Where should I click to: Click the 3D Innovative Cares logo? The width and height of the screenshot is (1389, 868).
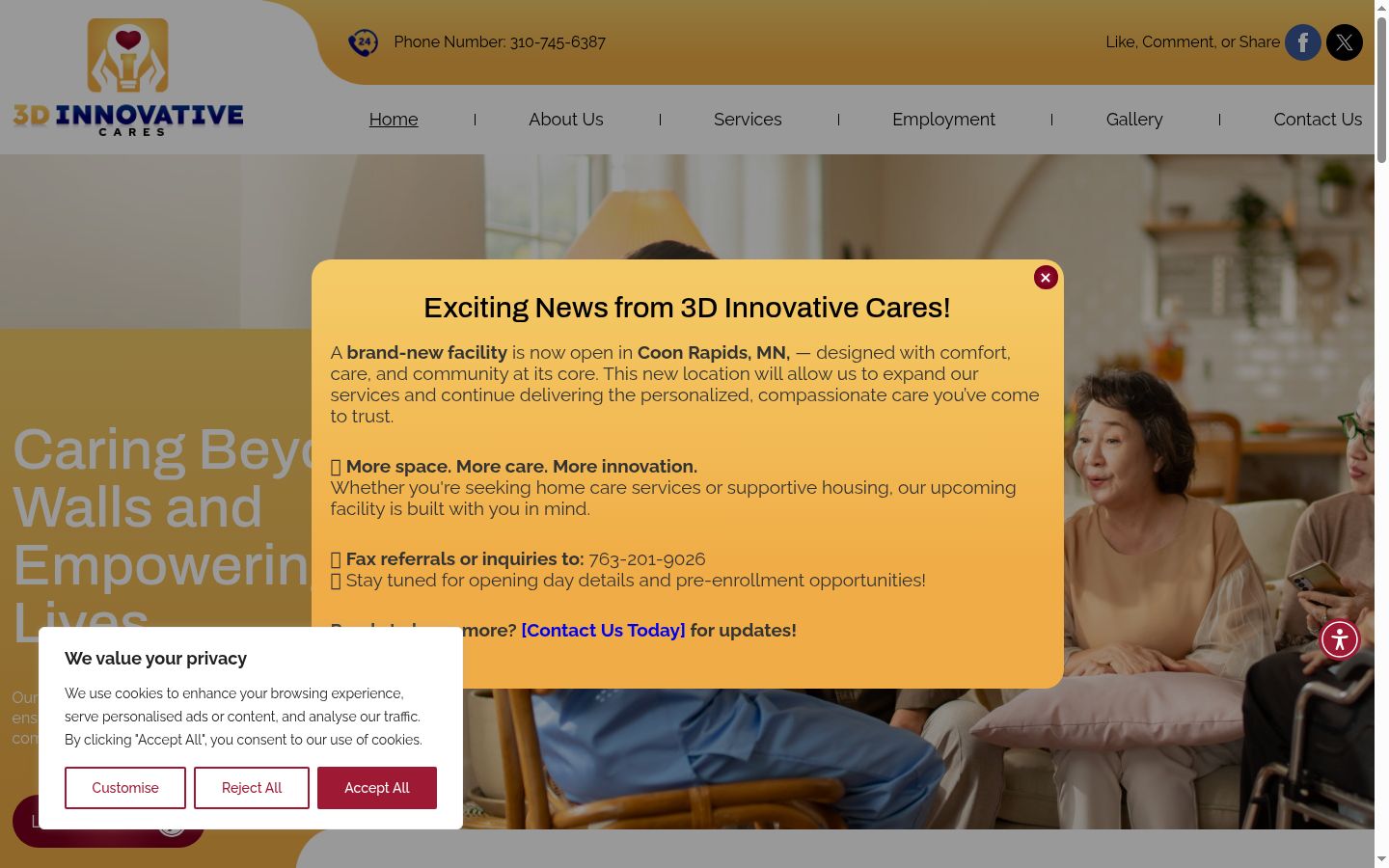click(x=128, y=77)
